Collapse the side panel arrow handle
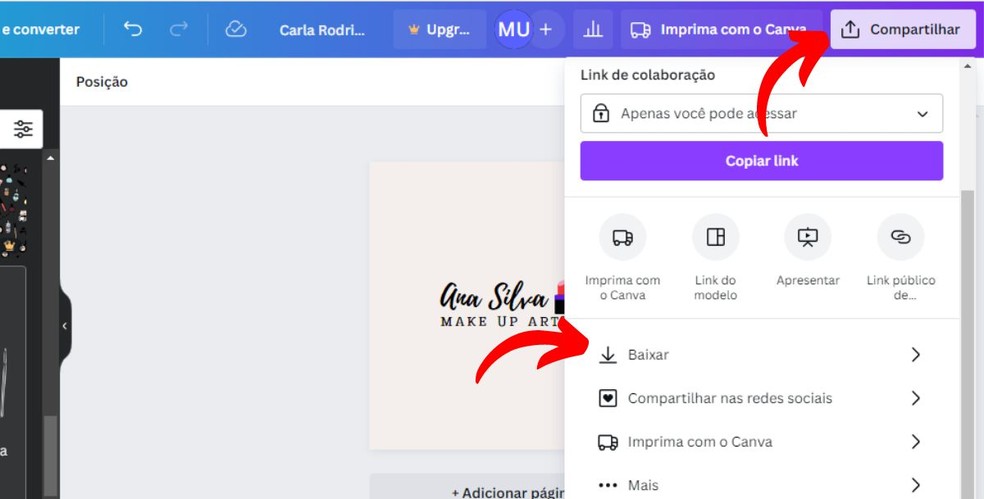The height and width of the screenshot is (499, 984). [65, 326]
